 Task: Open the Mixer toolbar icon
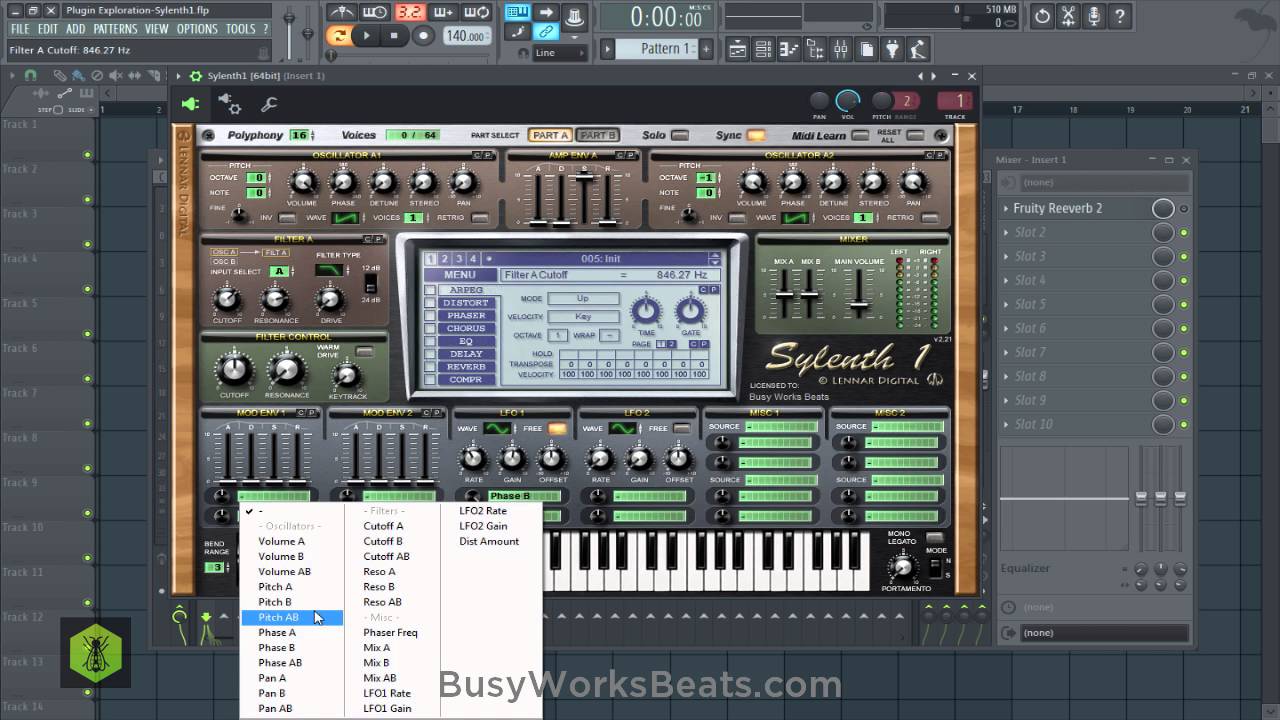840,49
